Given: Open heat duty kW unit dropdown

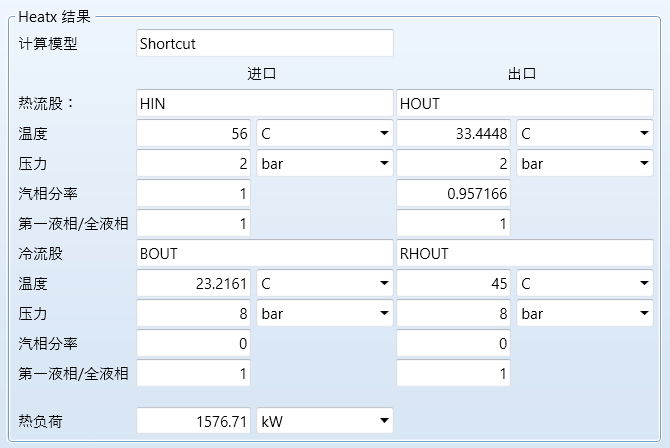Looking at the screenshot, I should (324, 421).
